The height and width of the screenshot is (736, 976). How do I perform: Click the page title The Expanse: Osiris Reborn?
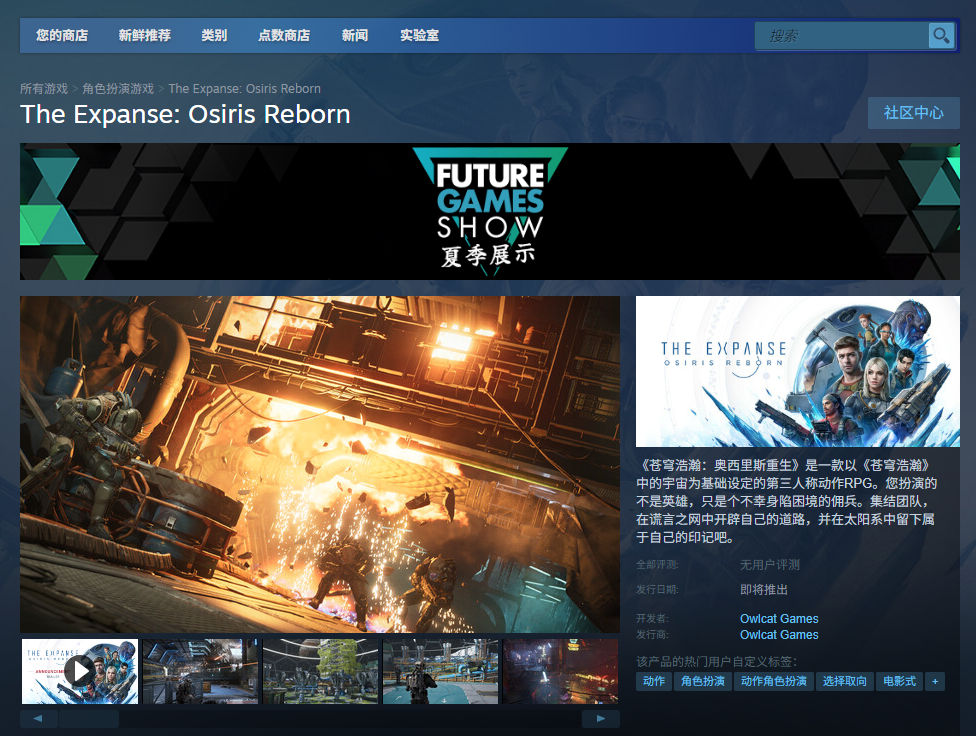(x=185, y=115)
